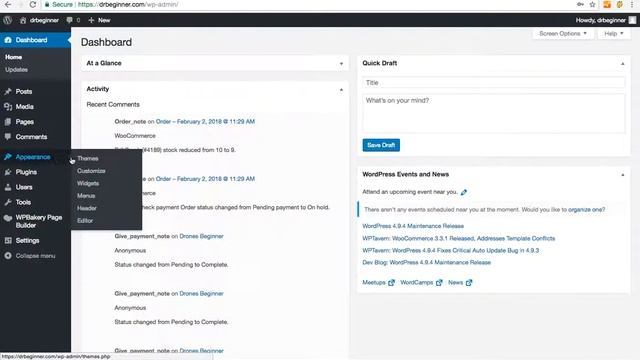Collapse the Activity panel
Image resolution: width=640 pixels, height=360 pixels.
[341, 89]
